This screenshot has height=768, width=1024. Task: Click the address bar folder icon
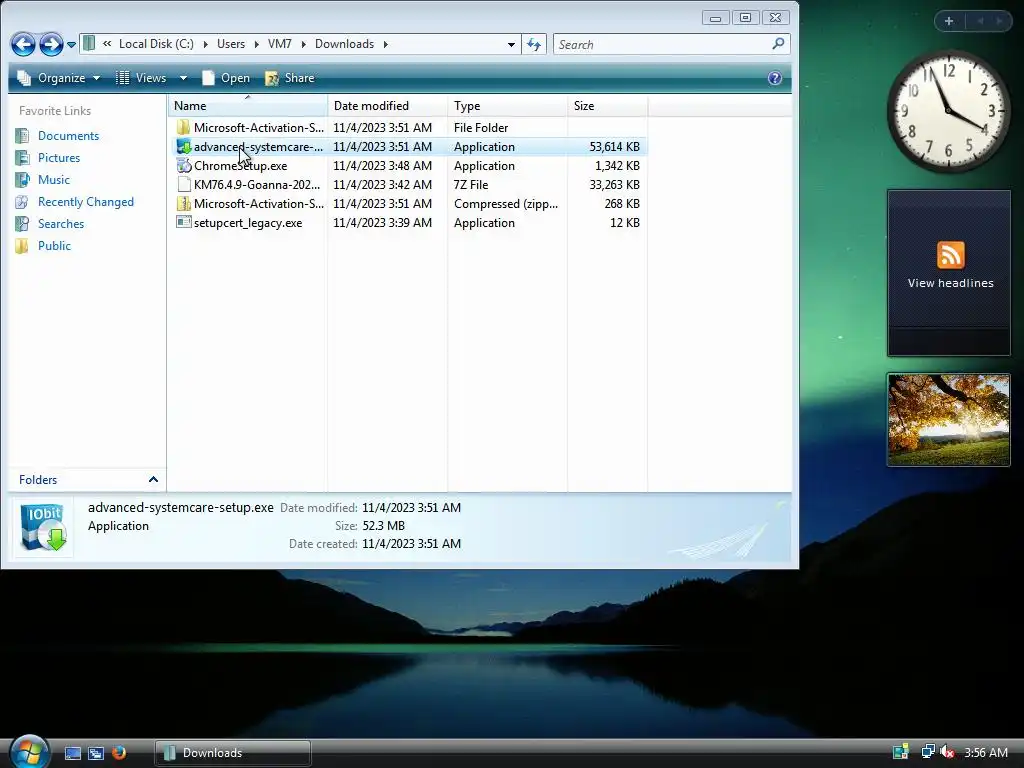[89, 44]
